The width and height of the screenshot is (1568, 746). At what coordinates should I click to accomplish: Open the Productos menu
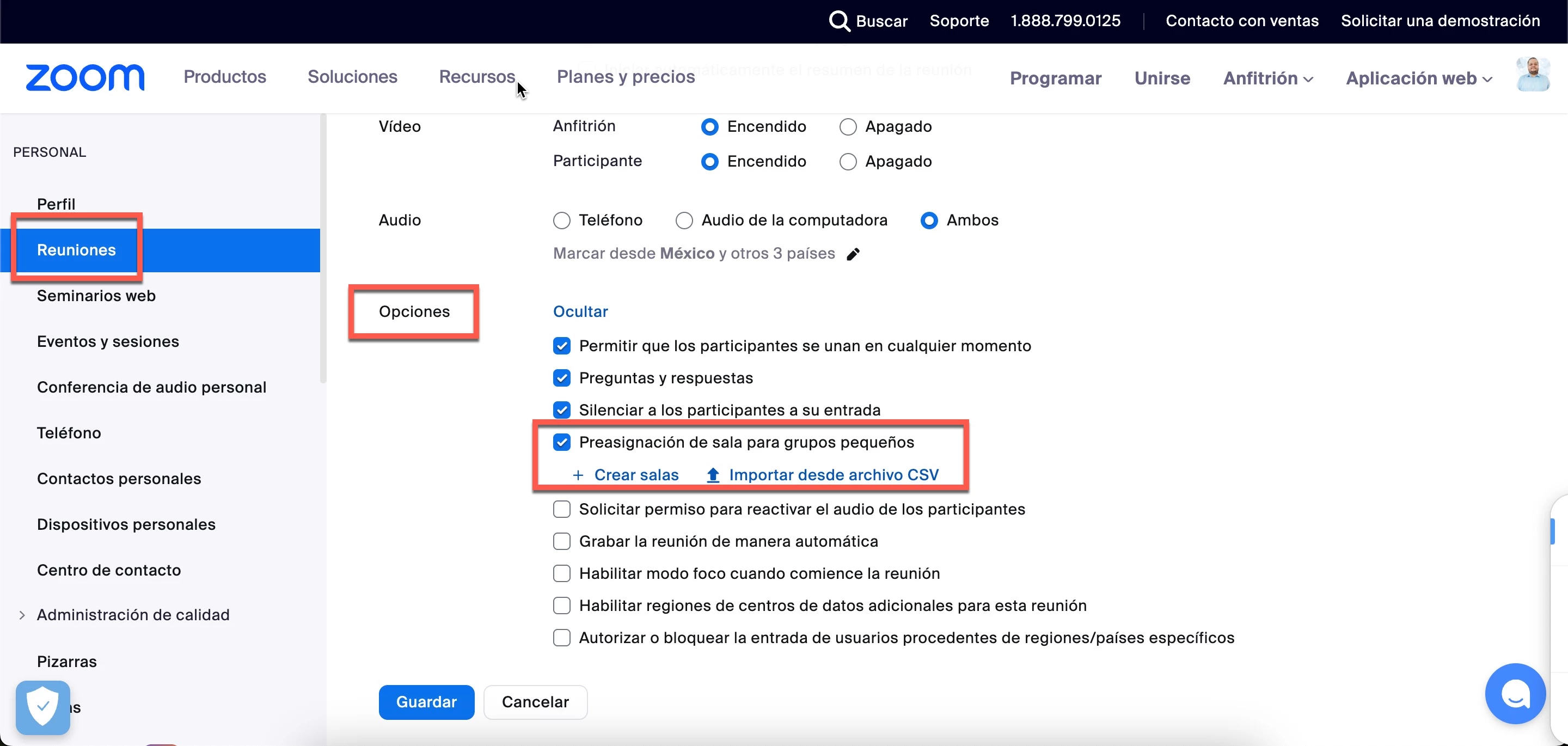[x=225, y=77]
